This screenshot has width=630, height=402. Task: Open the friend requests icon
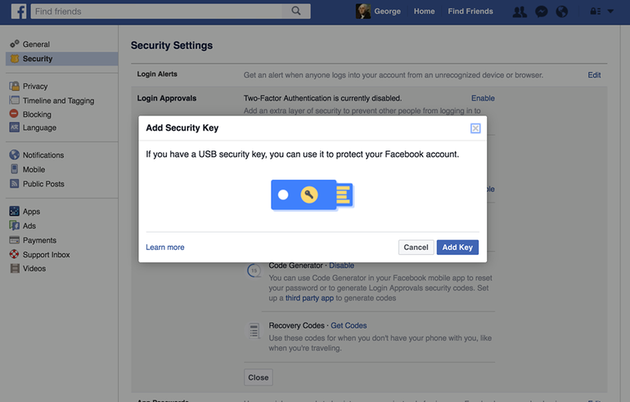click(520, 12)
